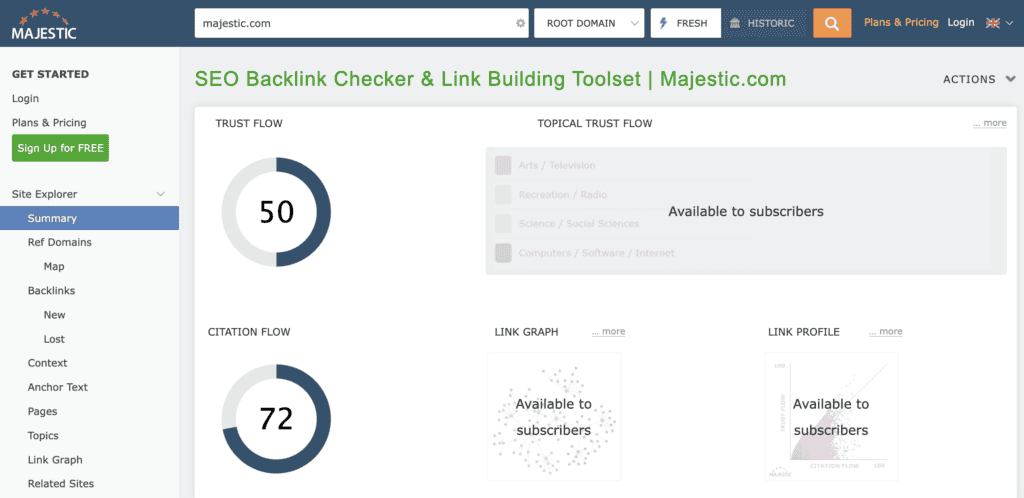The width and height of the screenshot is (1024, 498).
Task: Expand the Actions menu
Action: pos(979,79)
